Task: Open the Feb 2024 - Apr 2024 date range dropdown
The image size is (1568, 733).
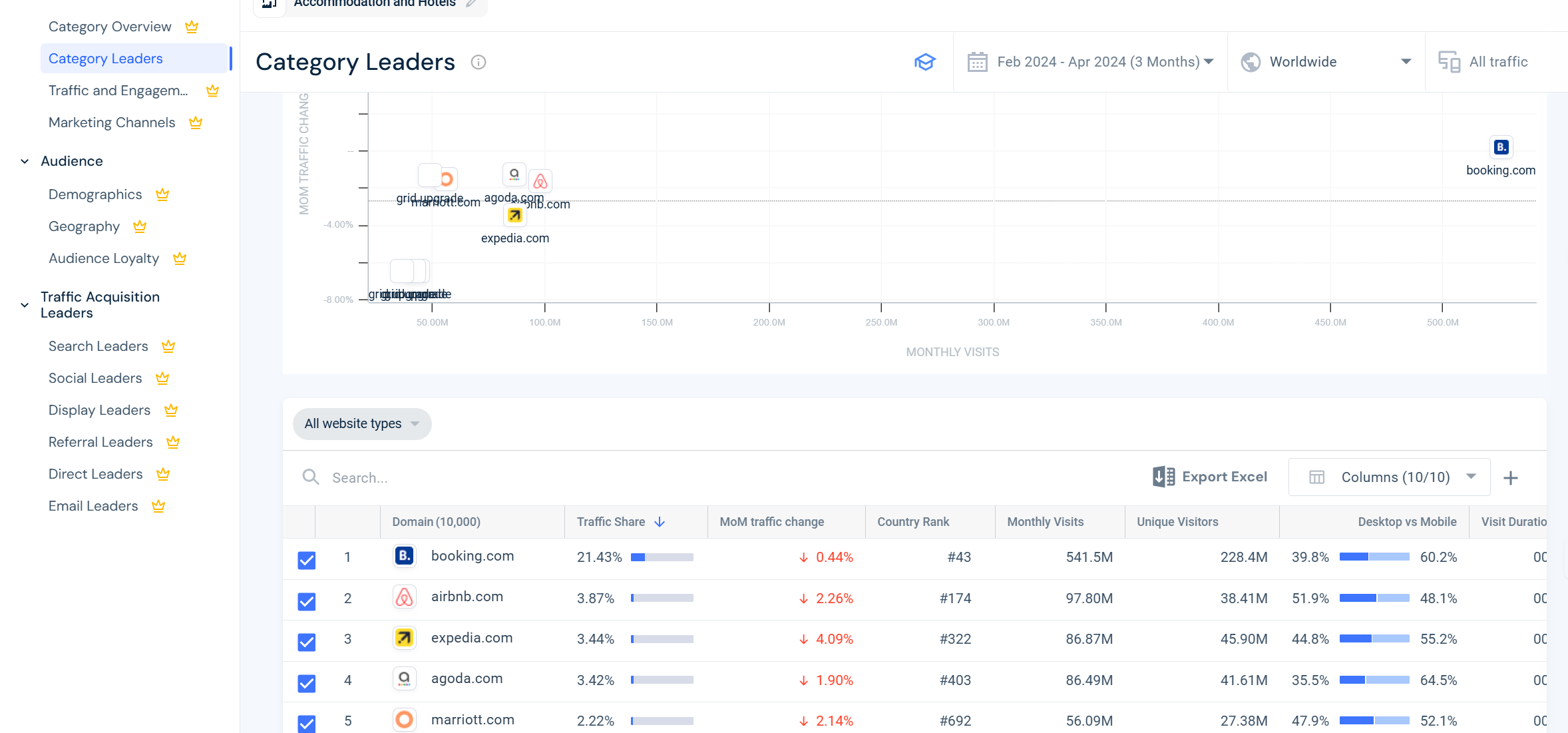Action: click(x=1090, y=62)
